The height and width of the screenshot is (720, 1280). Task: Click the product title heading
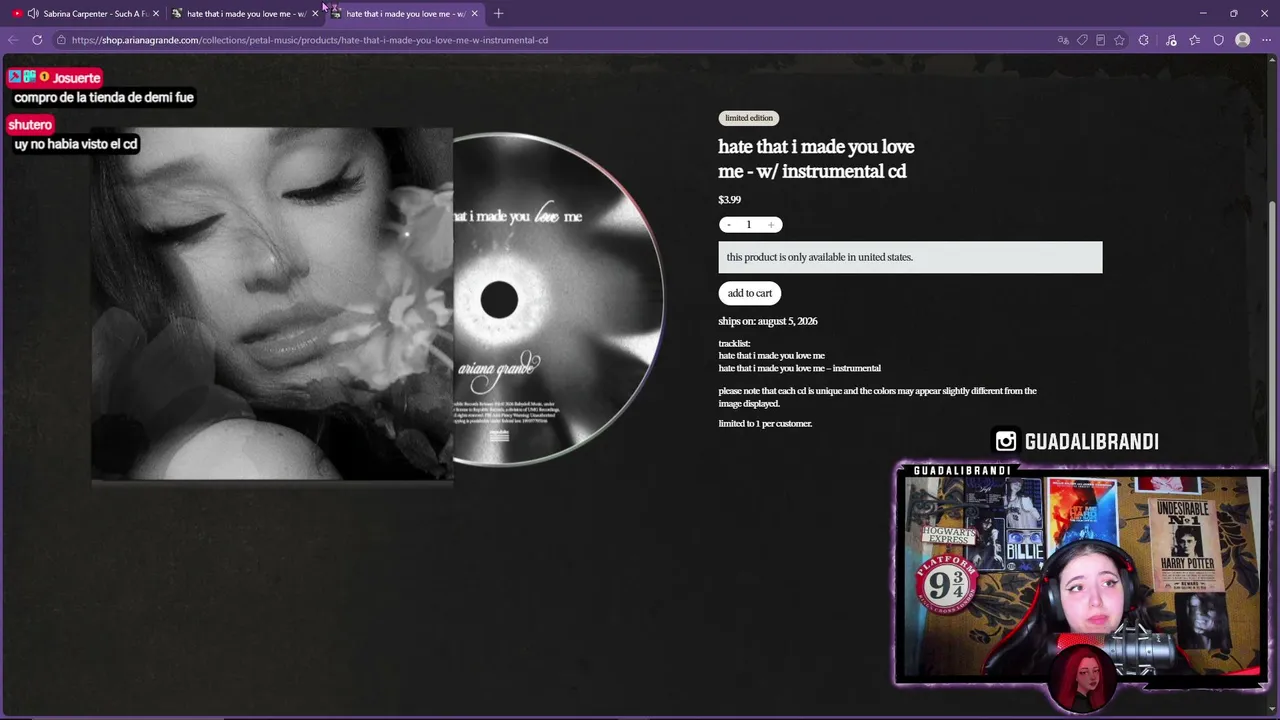pos(816,159)
